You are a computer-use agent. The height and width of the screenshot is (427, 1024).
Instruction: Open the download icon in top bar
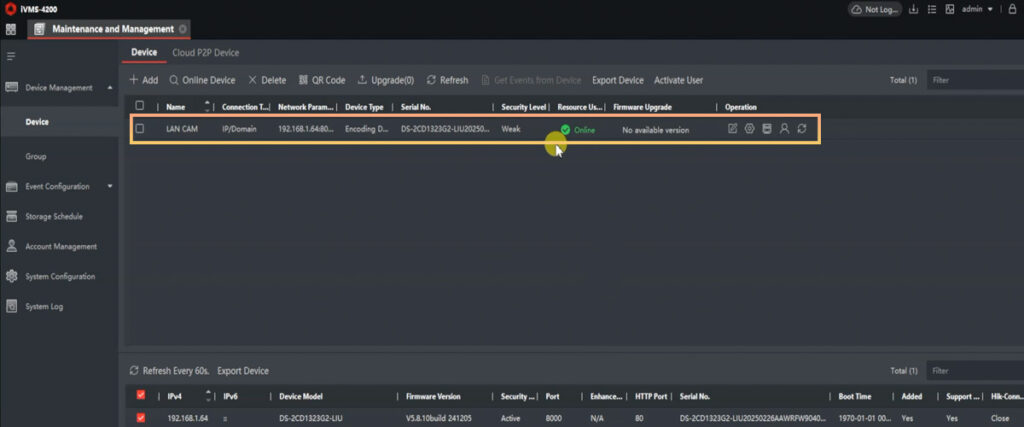point(913,9)
